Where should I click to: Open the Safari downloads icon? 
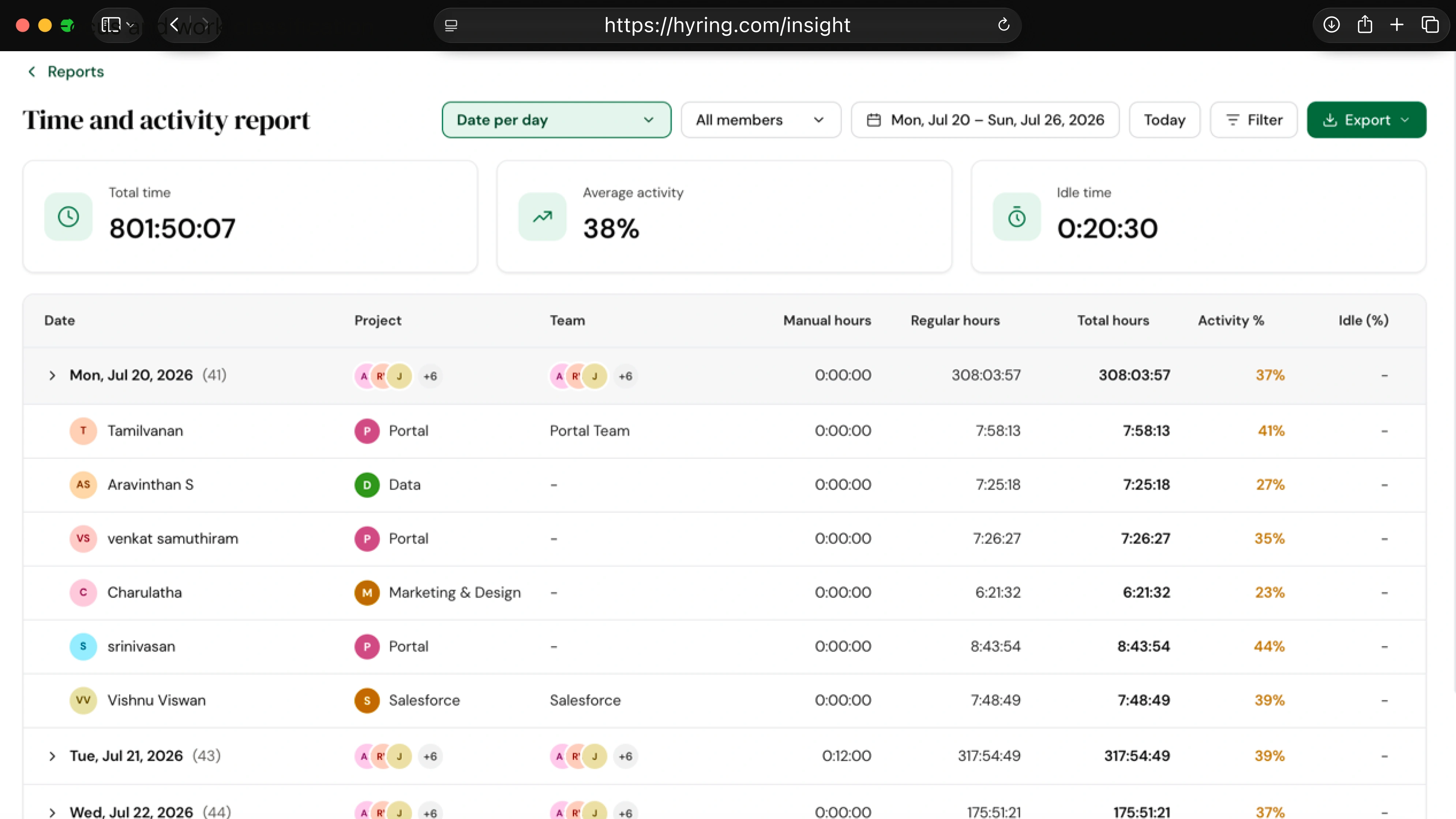[x=1332, y=25]
